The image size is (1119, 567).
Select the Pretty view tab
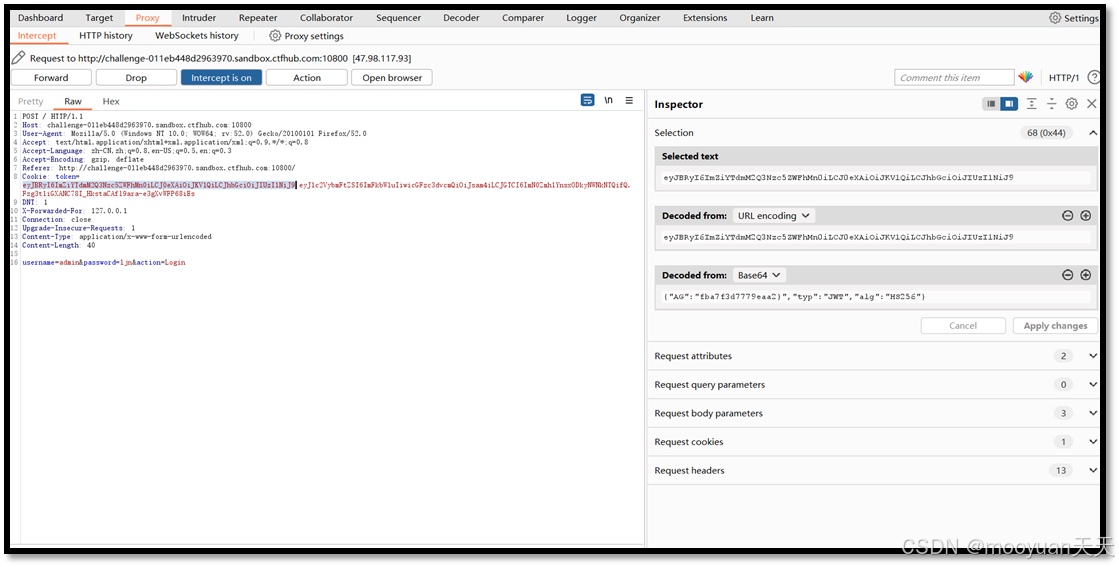coord(31,101)
